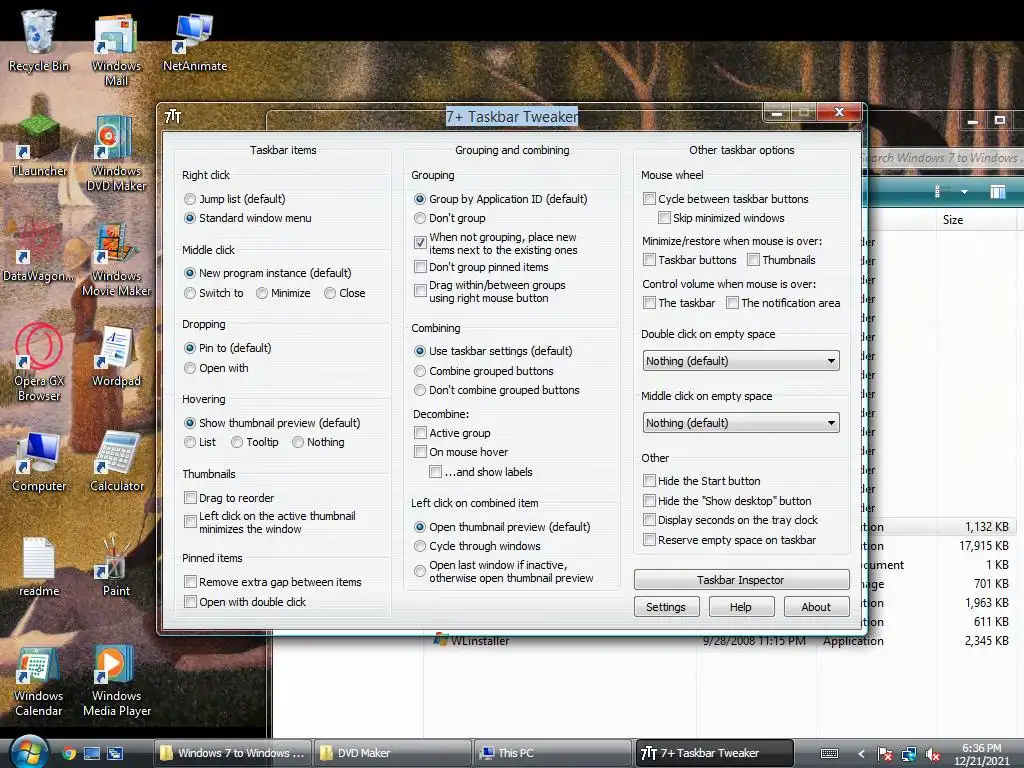Switch to This PC taskbar button

pyautogui.click(x=552, y=753)
